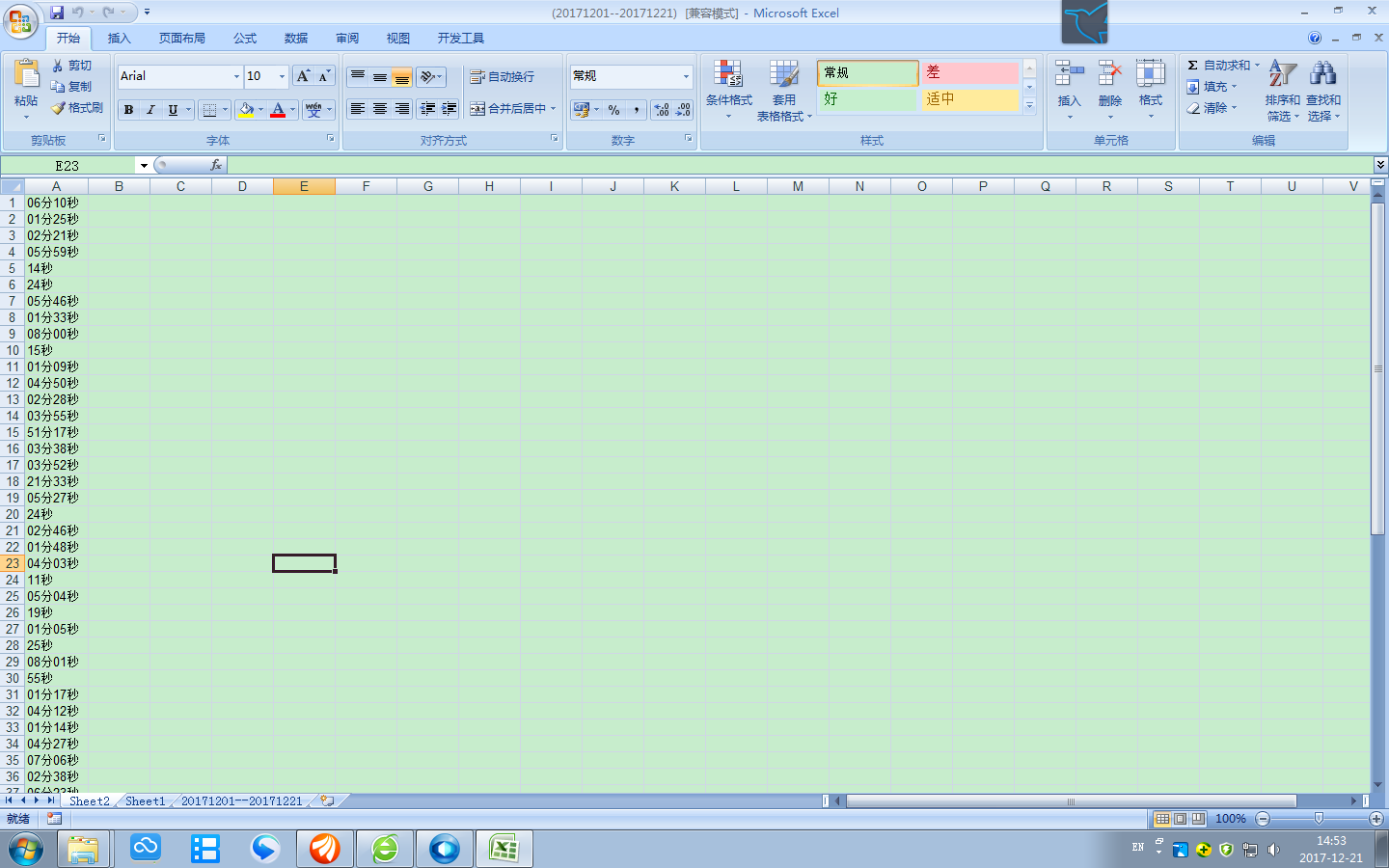Increase font size with the grow-font icon

pos(303,76)
